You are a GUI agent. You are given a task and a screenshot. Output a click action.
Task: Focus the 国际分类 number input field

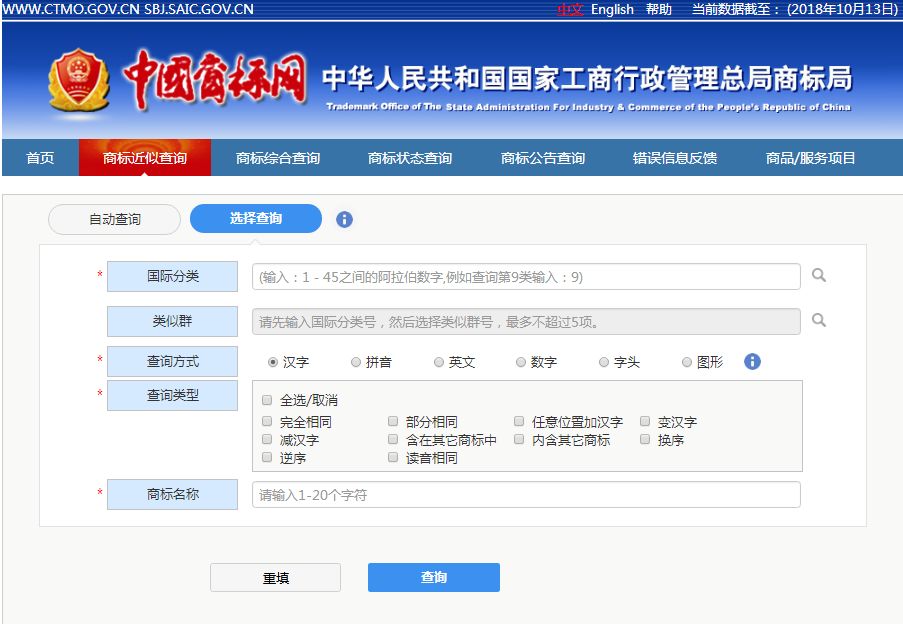pyautogui.click(x=526, y=277)
